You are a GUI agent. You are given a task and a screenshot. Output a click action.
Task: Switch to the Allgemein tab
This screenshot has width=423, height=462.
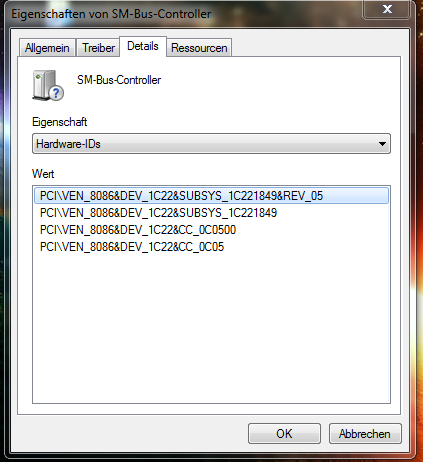coord(47,48)
